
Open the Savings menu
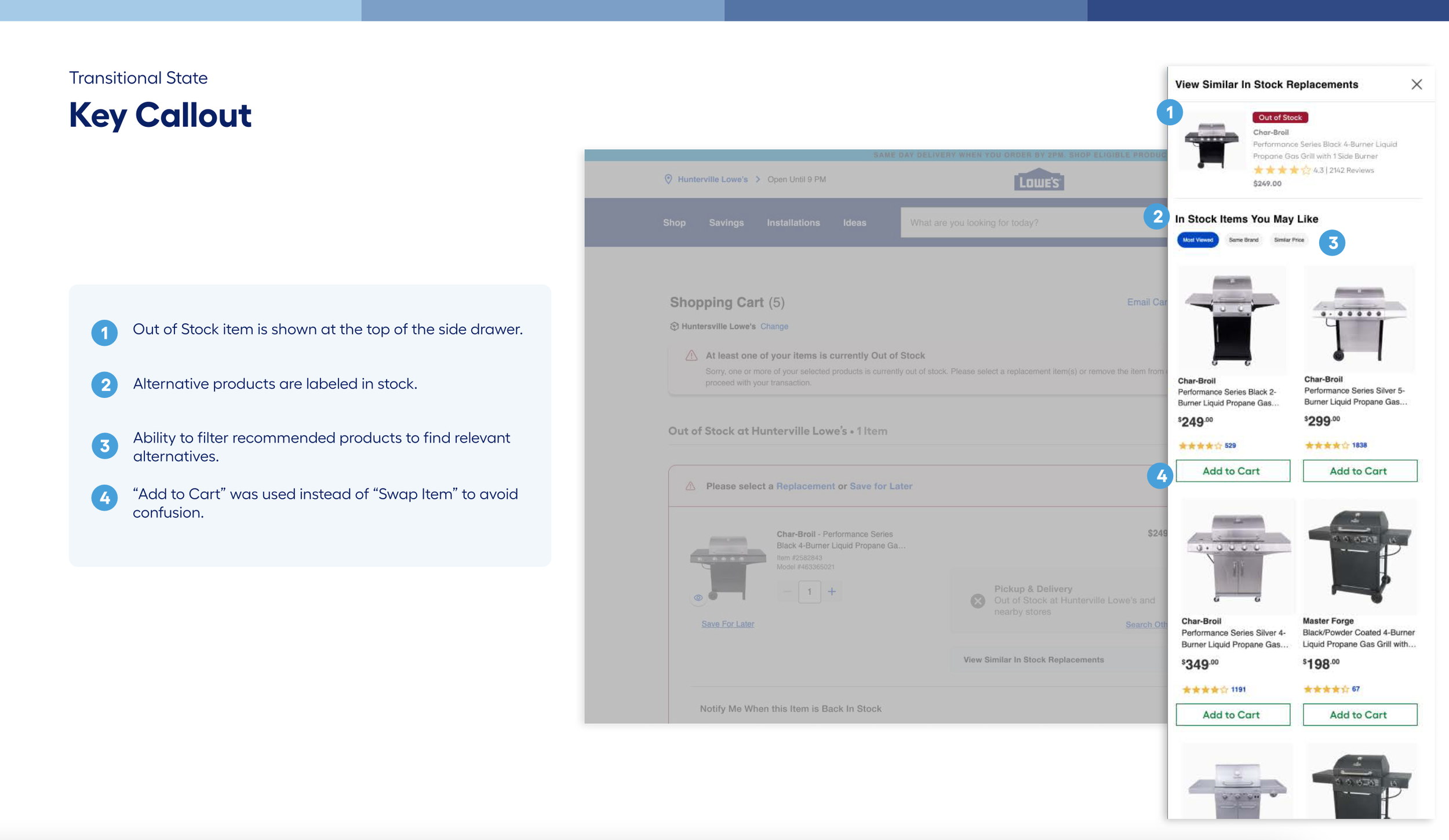[726, 222]
